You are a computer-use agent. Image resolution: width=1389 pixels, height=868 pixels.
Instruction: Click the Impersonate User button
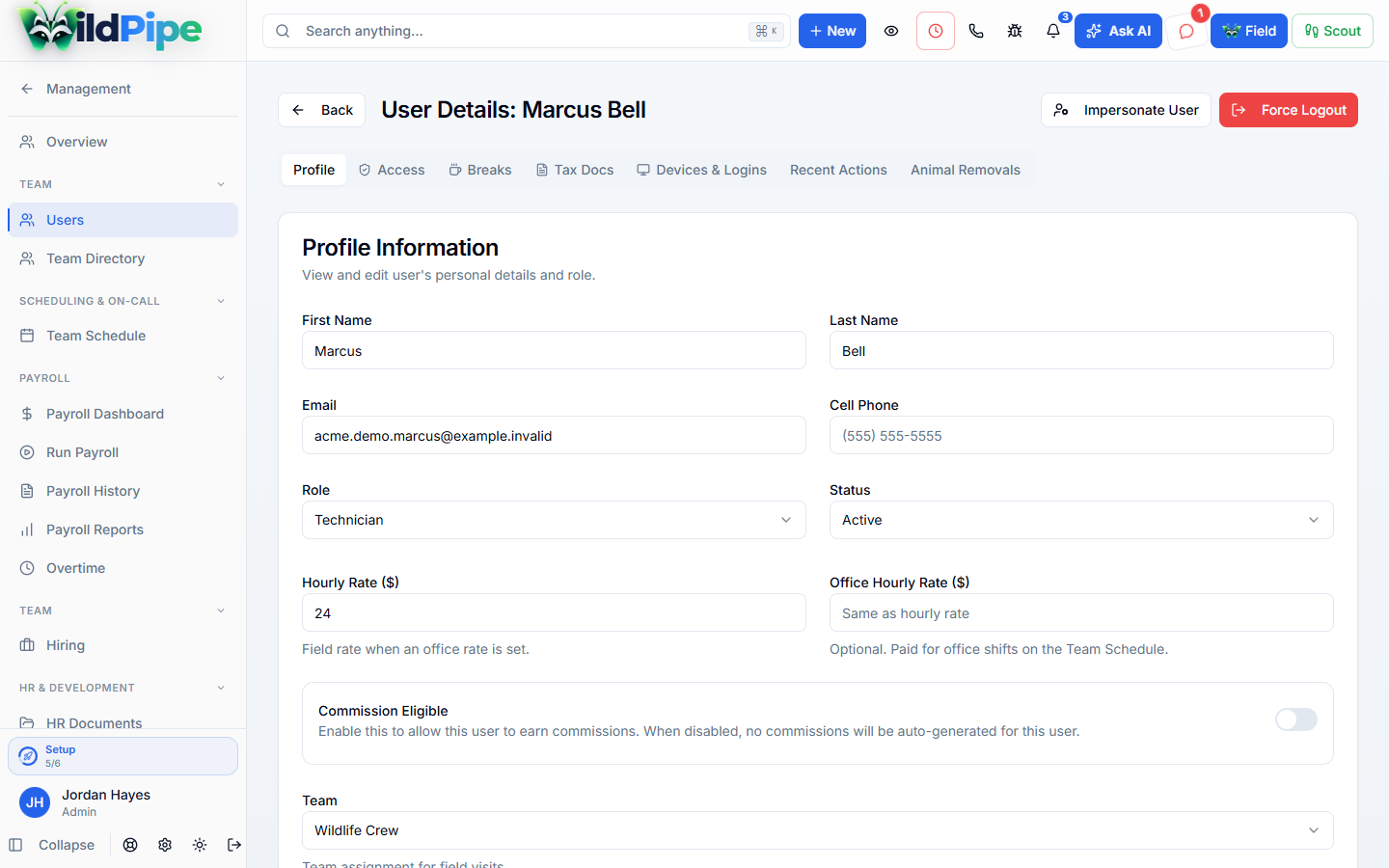tap(1126, 110)
